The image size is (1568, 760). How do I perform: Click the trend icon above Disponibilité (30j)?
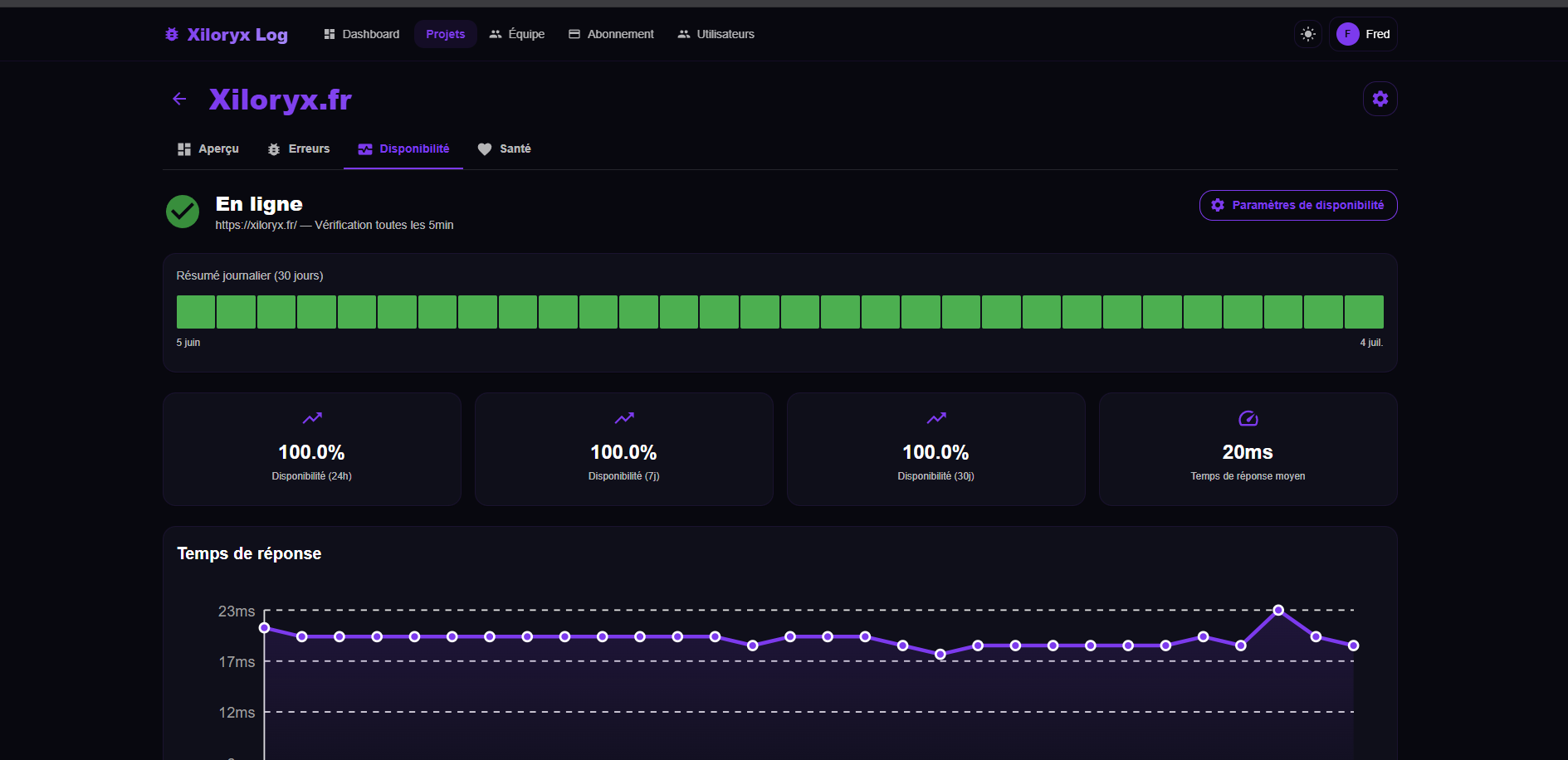pos(936,418)
